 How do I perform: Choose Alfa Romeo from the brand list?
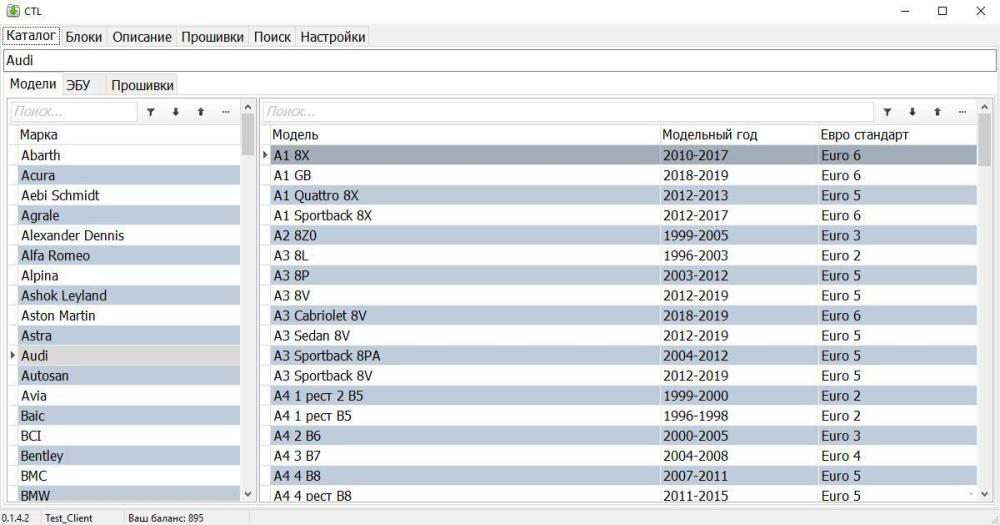pyautogui.click(x=55, y=255)
